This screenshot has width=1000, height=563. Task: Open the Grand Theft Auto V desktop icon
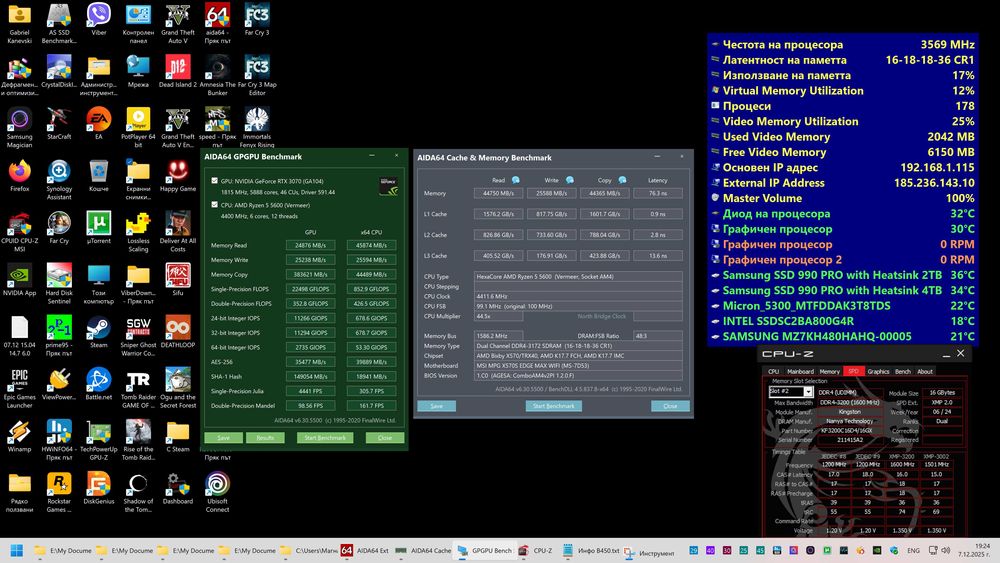[x=178, y=24]
